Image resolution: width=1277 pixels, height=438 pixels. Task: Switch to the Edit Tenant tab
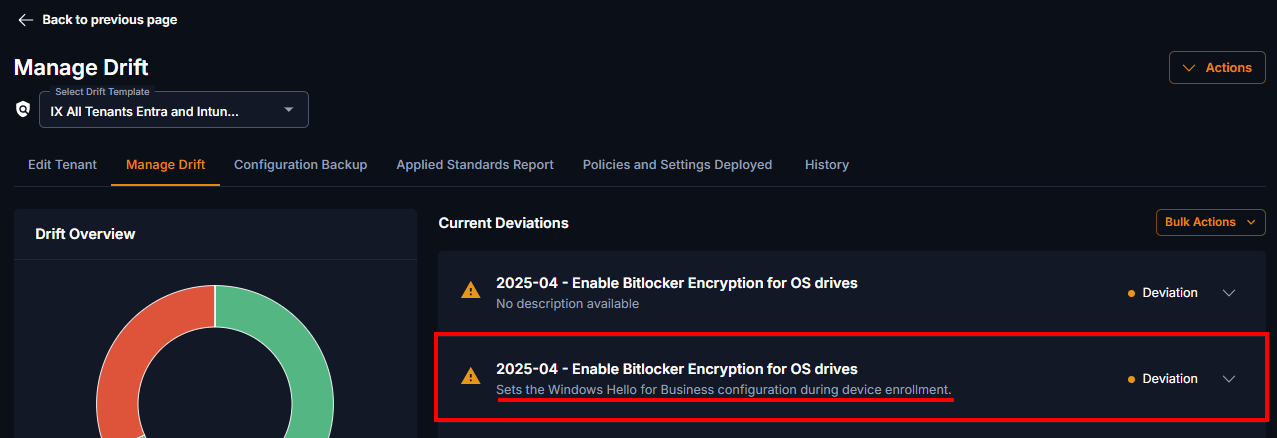[x=62, y=164]
